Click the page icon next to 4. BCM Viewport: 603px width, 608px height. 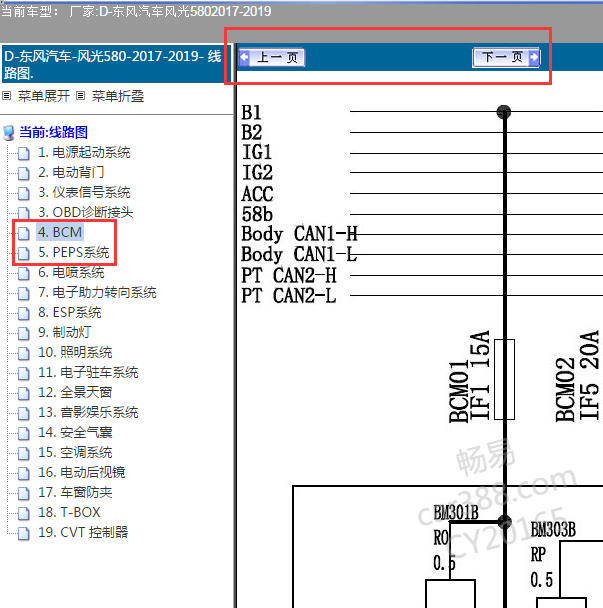point(24,233)
